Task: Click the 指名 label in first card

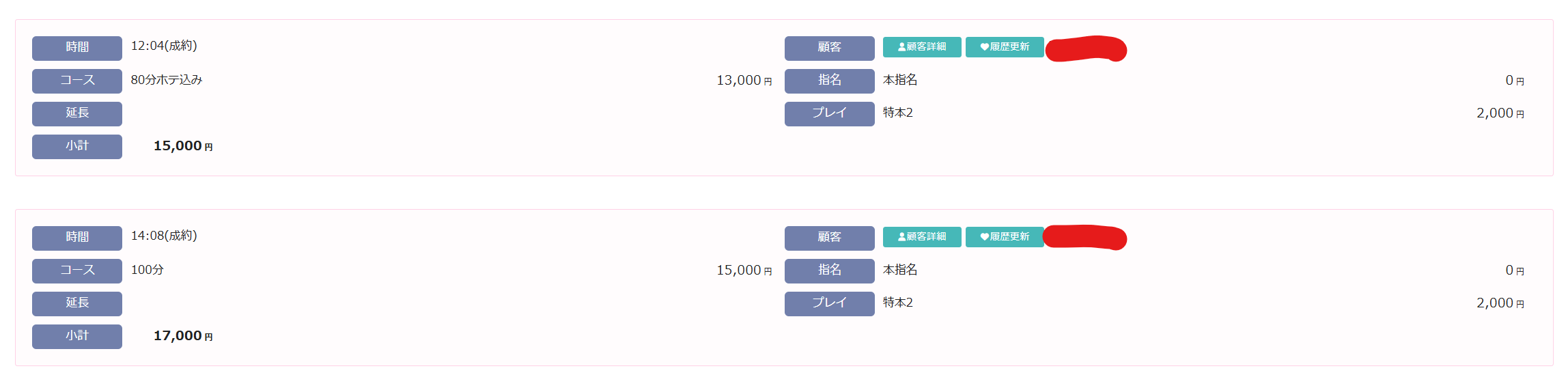Action: click(x=829, y=81)
